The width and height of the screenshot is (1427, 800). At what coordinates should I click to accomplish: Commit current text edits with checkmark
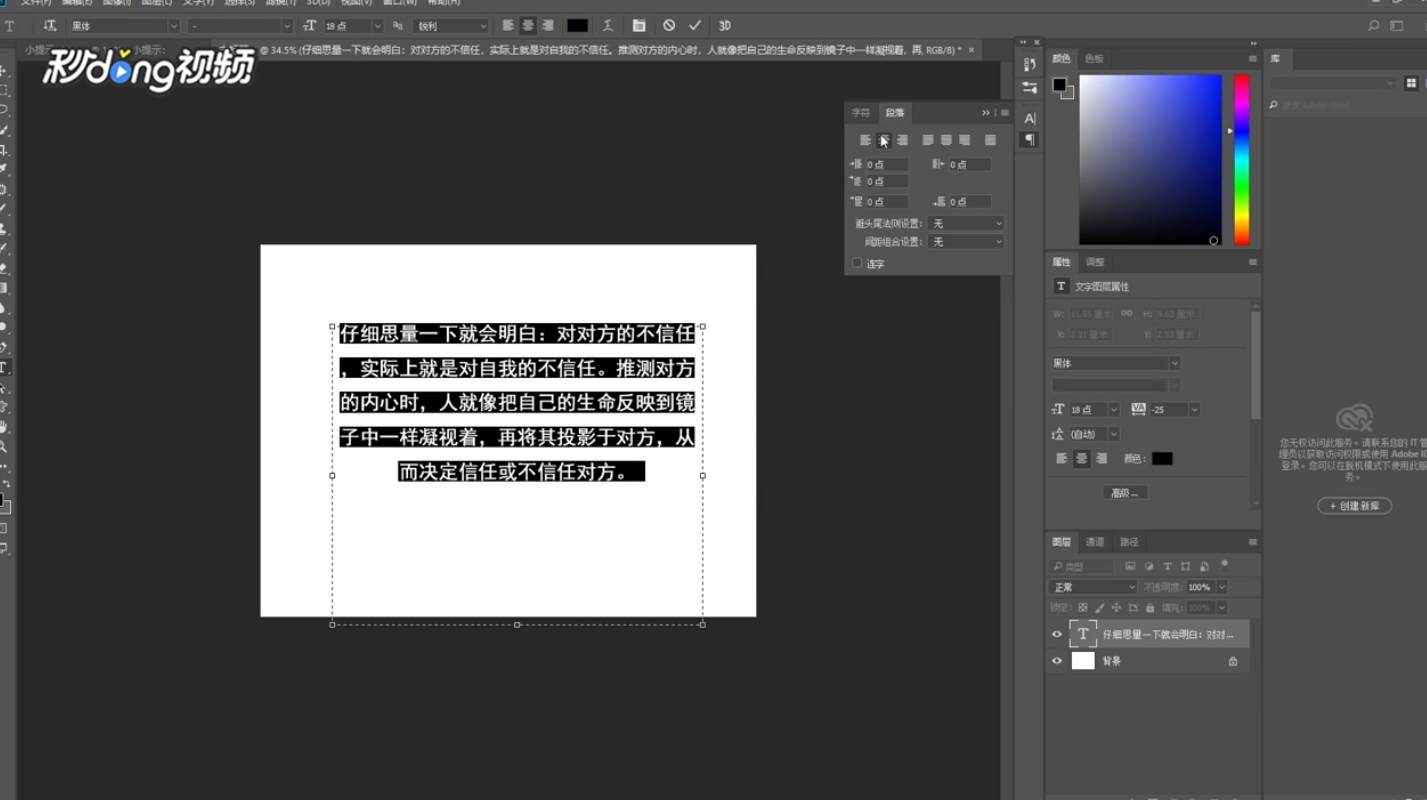point(695,26)
